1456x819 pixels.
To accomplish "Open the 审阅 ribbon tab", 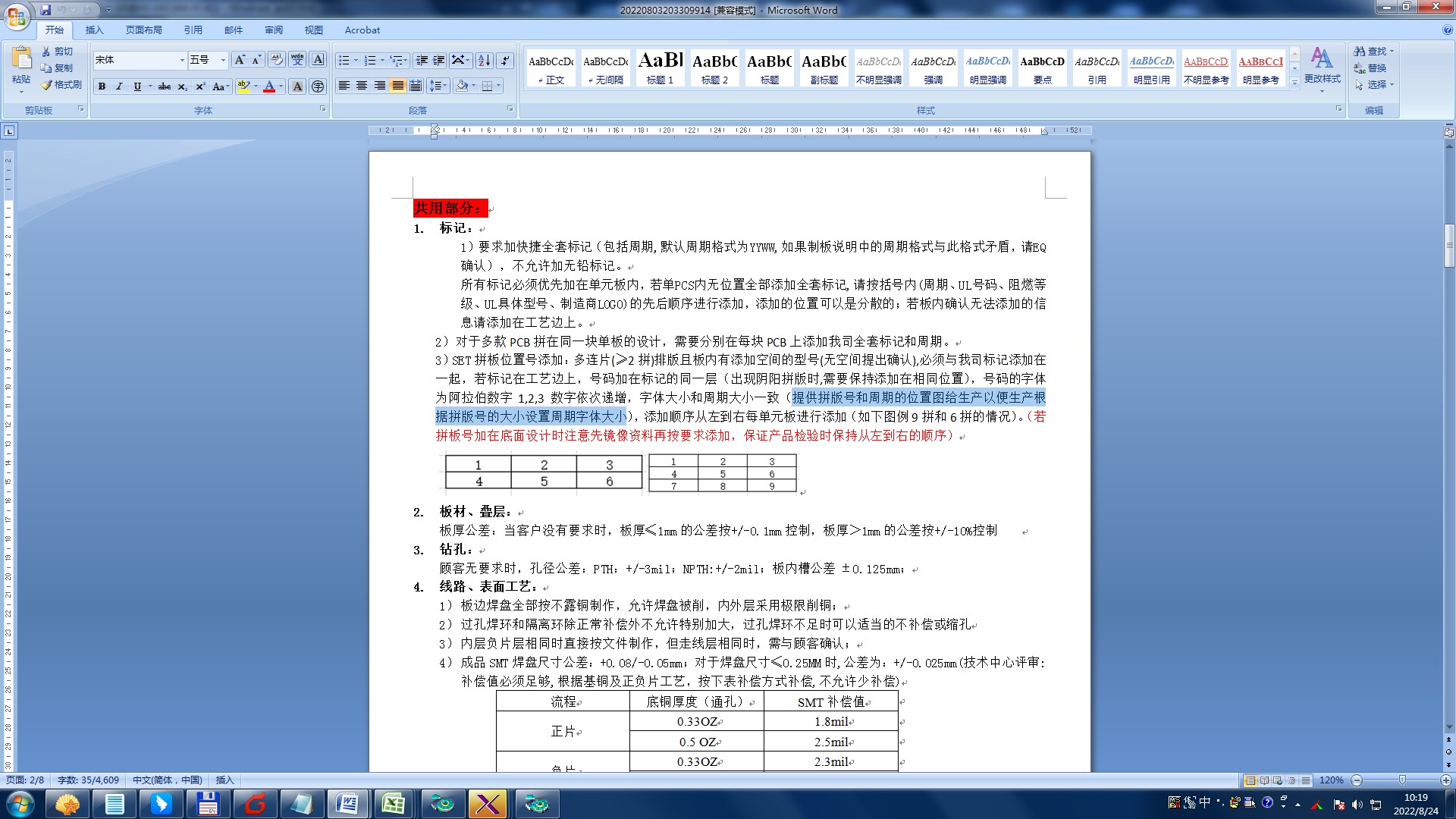I will coord(274,30).
